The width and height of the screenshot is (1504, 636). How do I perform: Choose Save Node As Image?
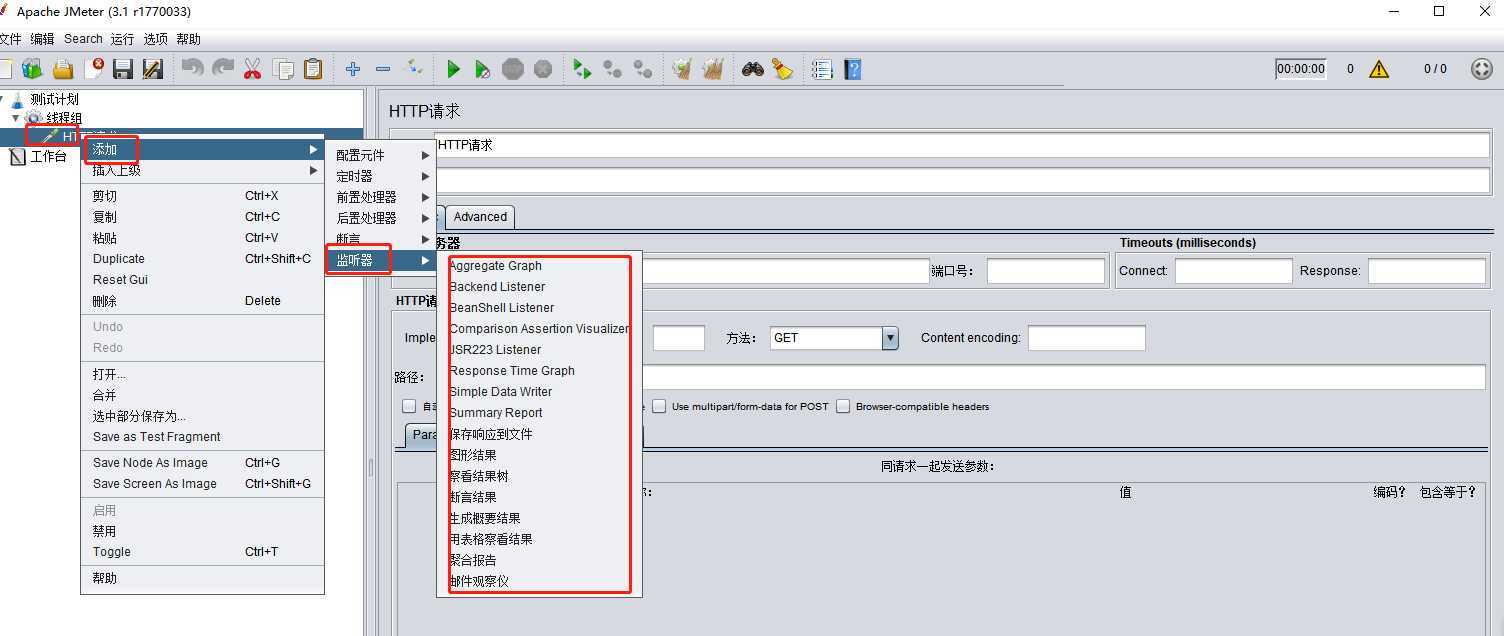click(x=202, y=463)
